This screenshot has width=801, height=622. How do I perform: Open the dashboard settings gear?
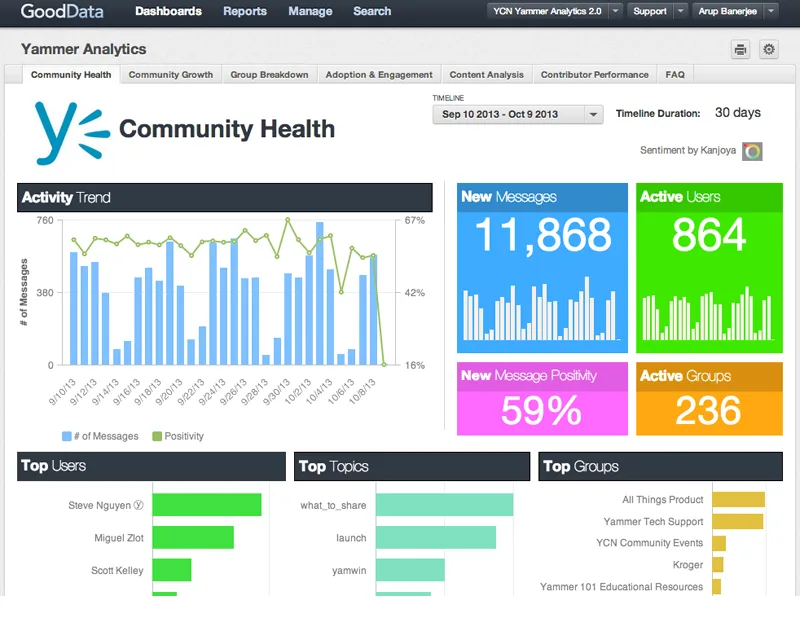(x=768, y=50)
